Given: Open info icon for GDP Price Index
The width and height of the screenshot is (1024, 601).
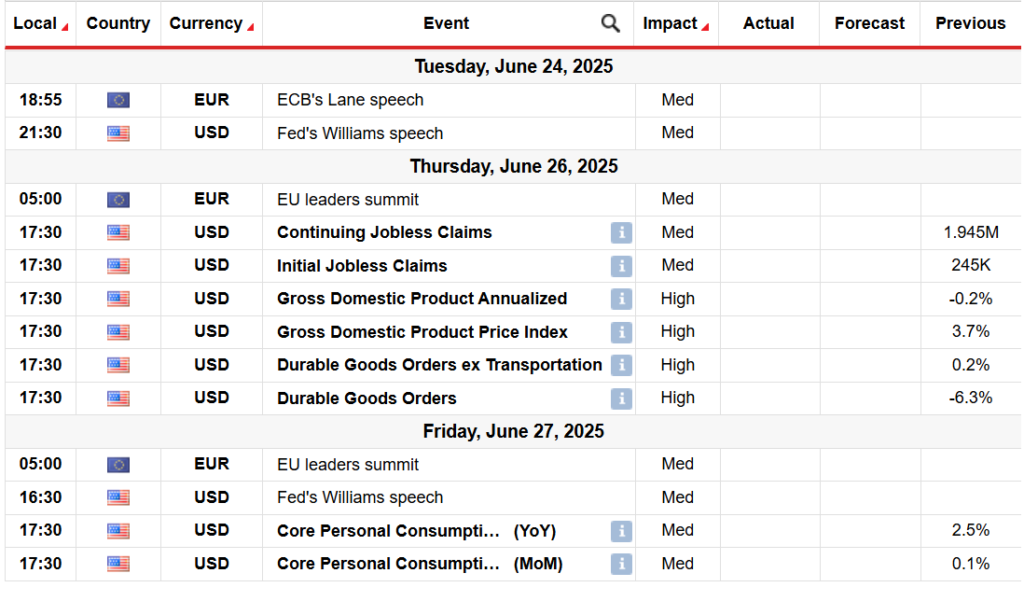Looking at the screenshot, I should click(621, 333).
